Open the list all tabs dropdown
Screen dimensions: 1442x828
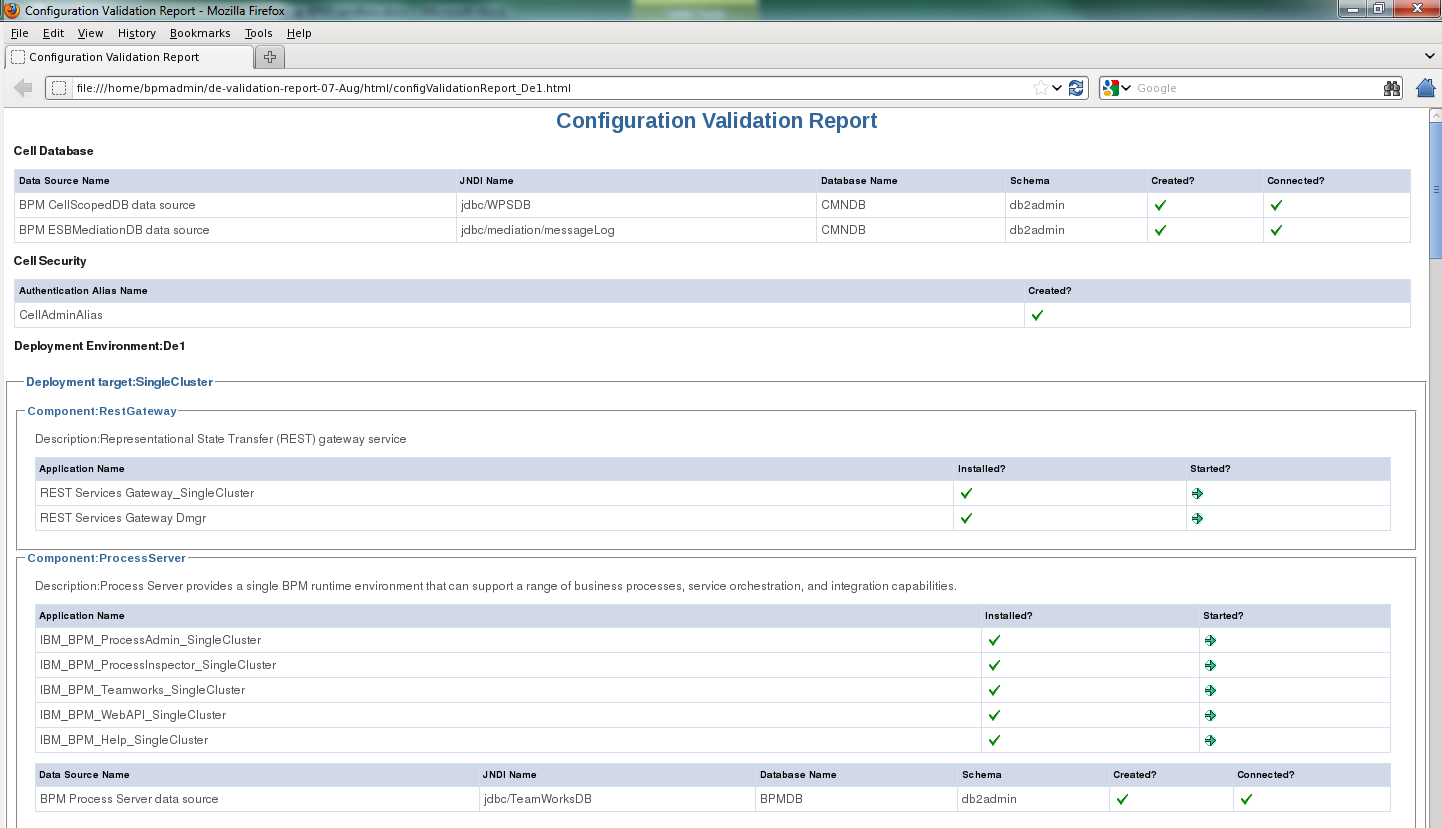tap(1429, 56)
